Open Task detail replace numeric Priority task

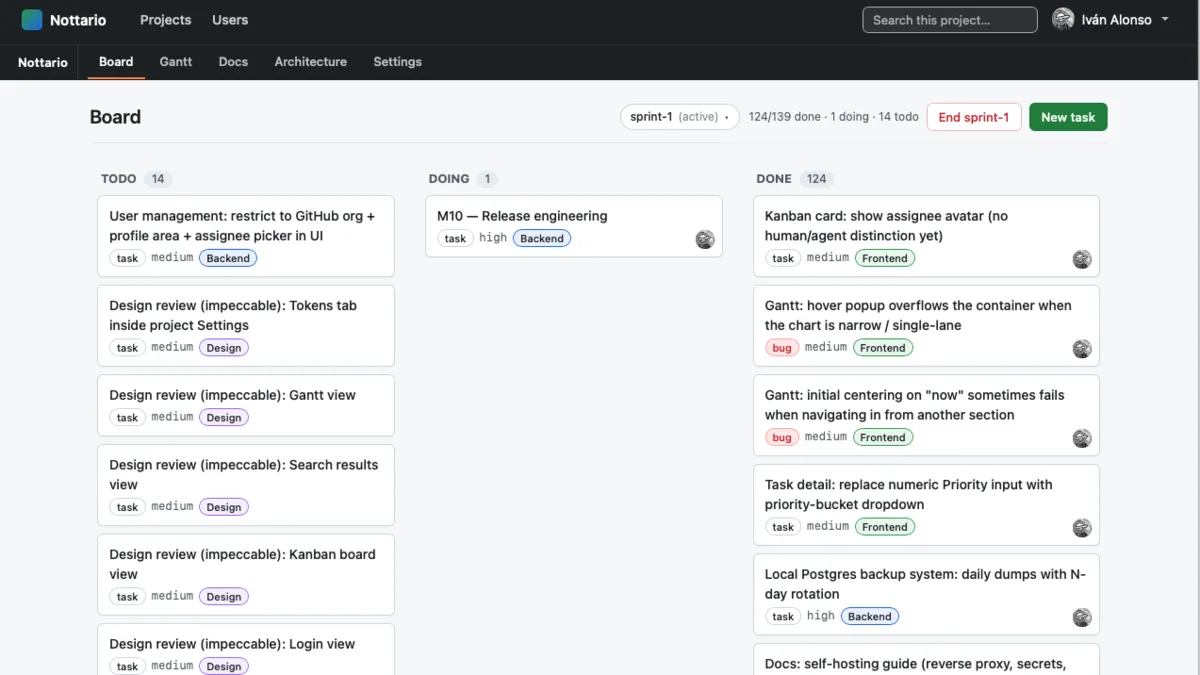926,505
